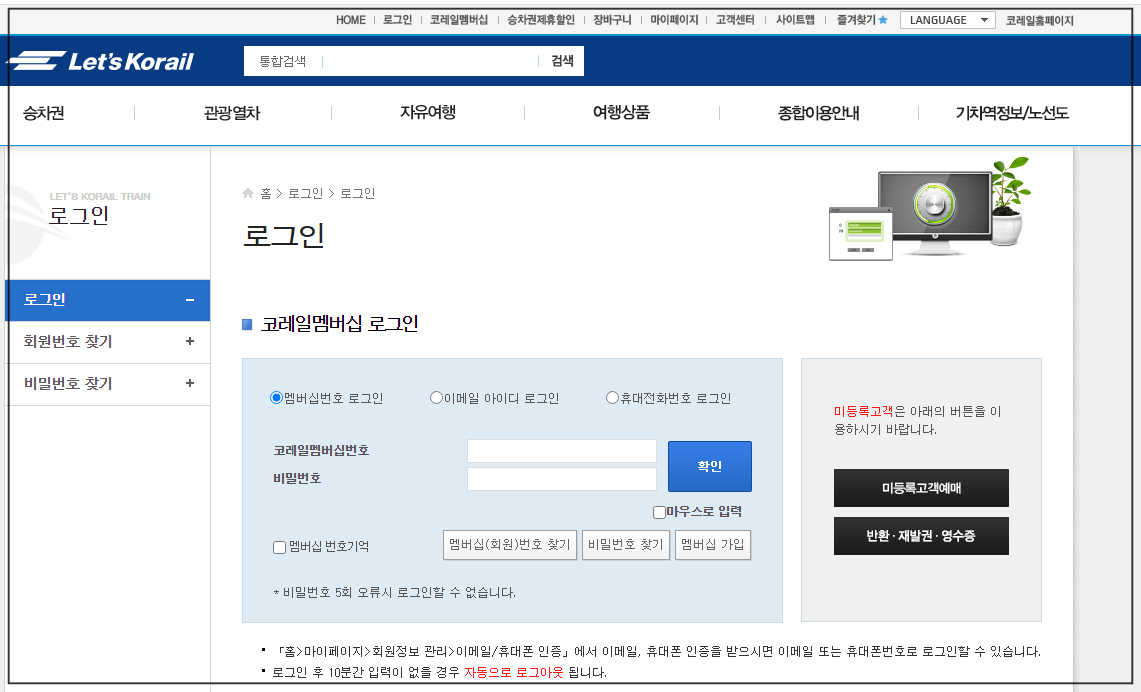The image size is (1141, 692).
Task: Click the 비밀번호 찾기 button in form
Action: tap(626, 545)
